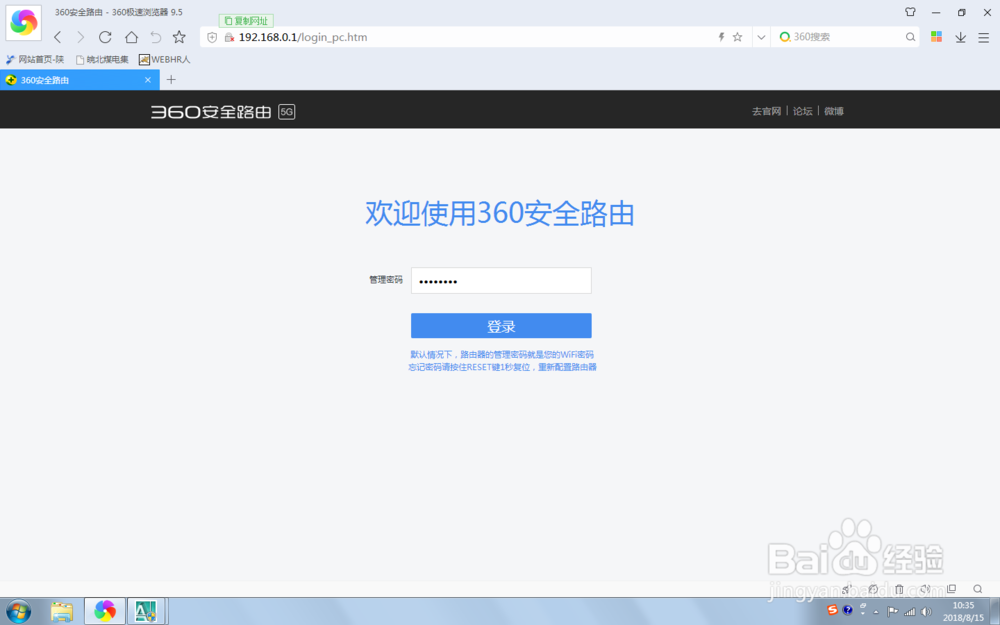Viewport: 1000px width, 625px height.
Task: Open the colorful extensions grid icon
Action: point(936,36)
